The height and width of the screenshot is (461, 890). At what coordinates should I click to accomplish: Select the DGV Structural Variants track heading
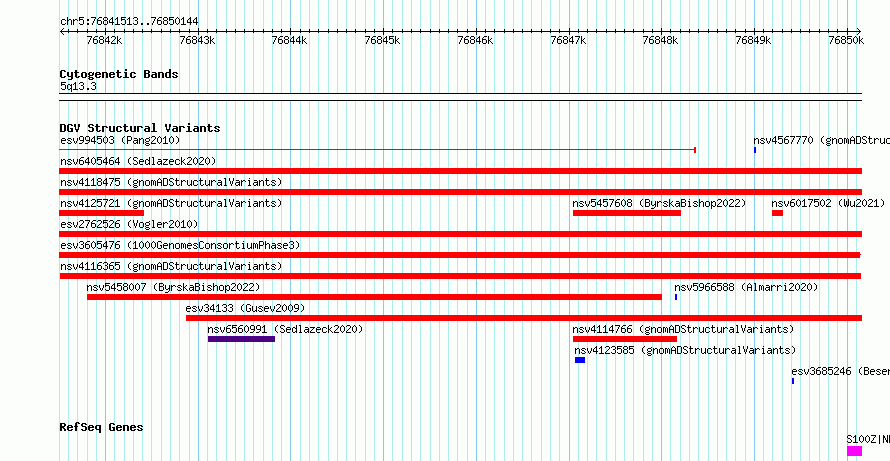click(x=140, y=128)
